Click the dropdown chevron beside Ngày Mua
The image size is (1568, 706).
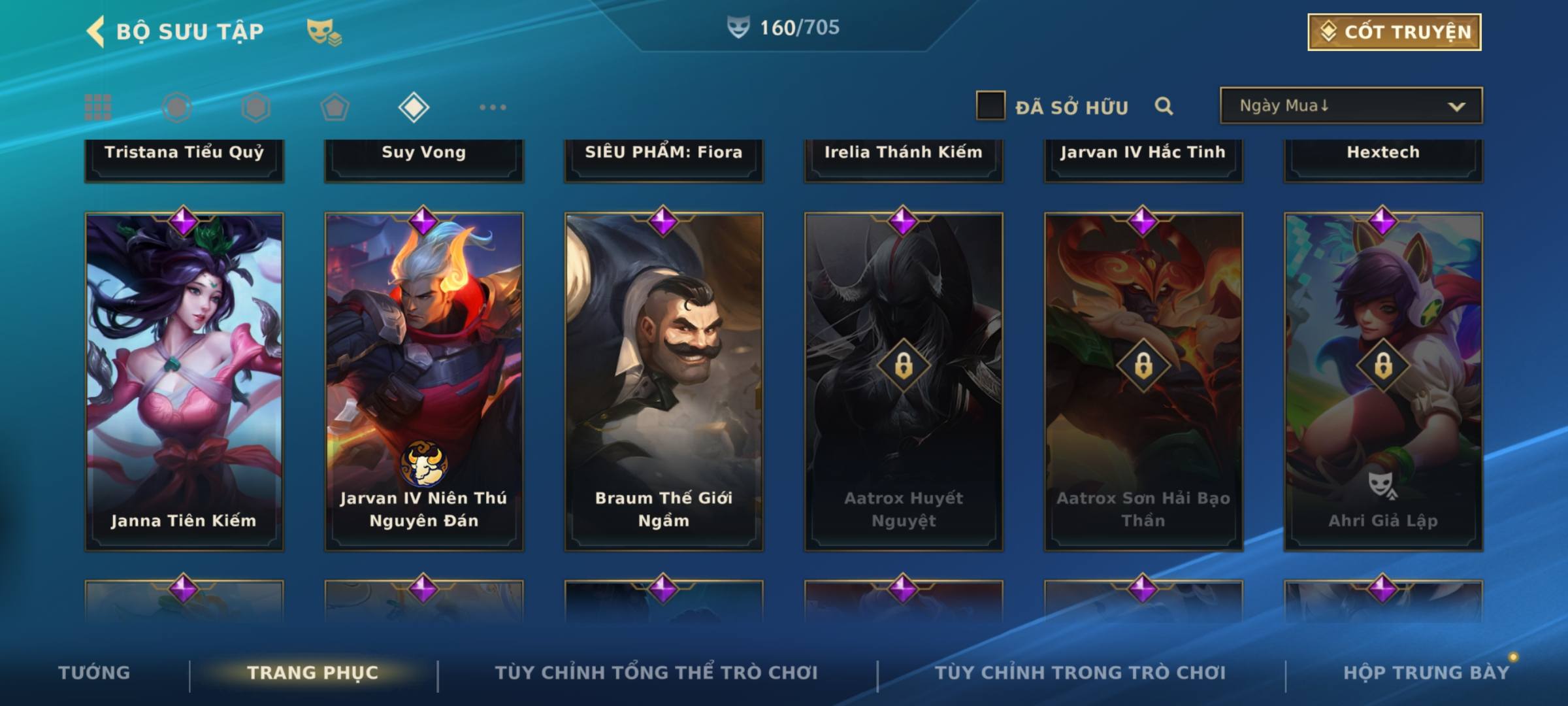point(1456,107)
